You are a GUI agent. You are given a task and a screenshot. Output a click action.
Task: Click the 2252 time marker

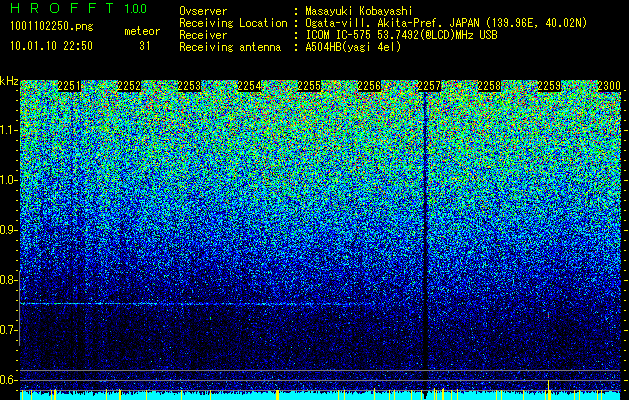pyautogui.click(x=129, y=86)
